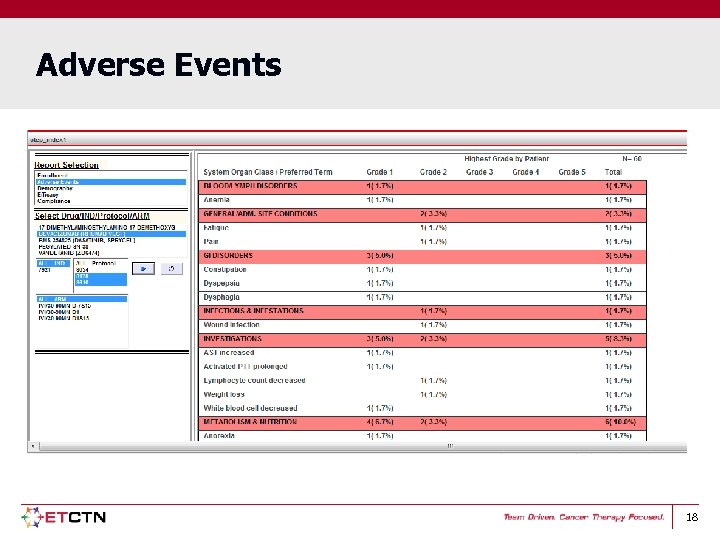Click the Fatigue row label

(216, 228)
